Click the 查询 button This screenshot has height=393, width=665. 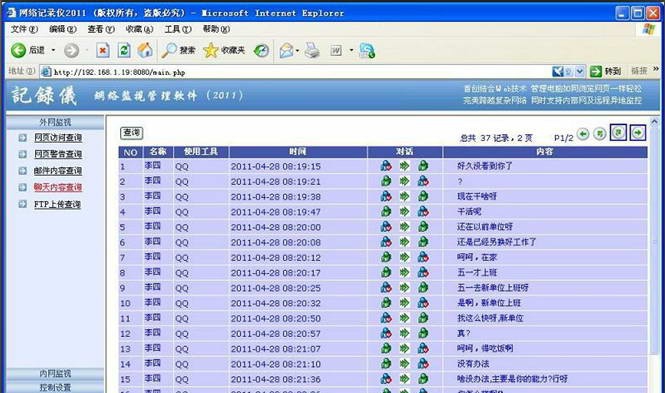pos(131,133)
